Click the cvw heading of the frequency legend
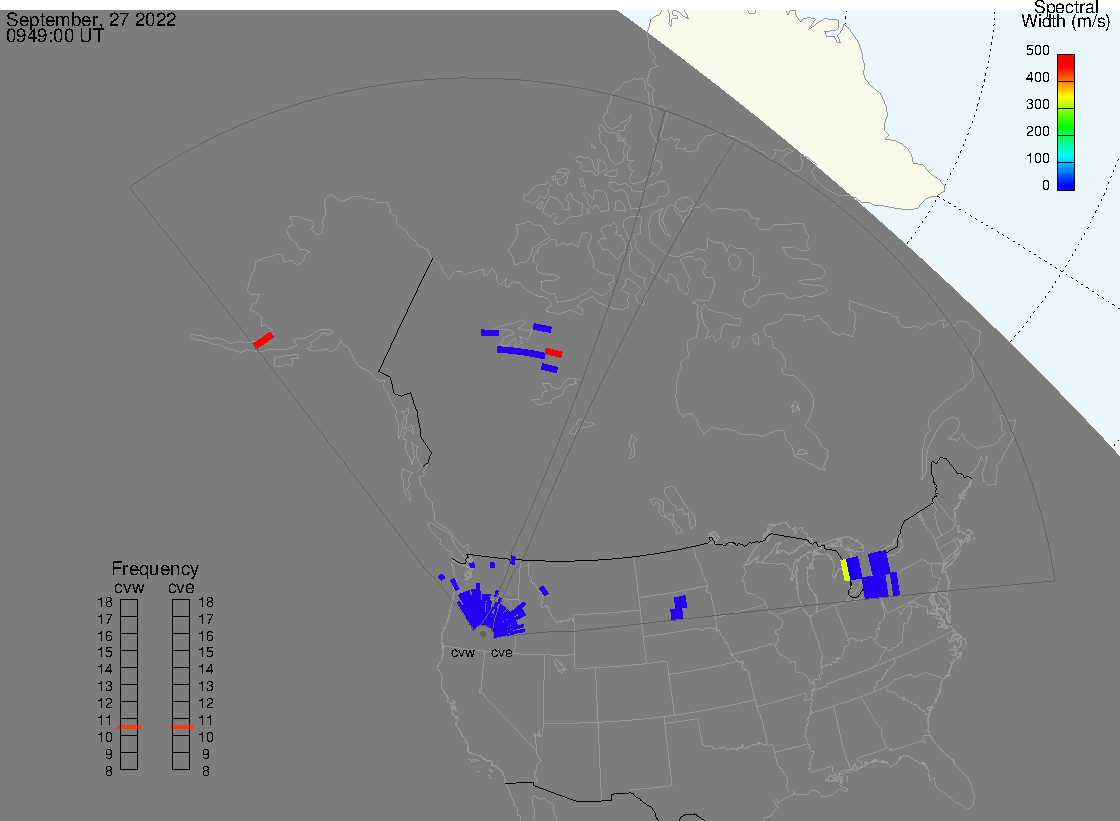Image resolution: width=1120 pixels, height=821 pixels. (x=129, y=588)
